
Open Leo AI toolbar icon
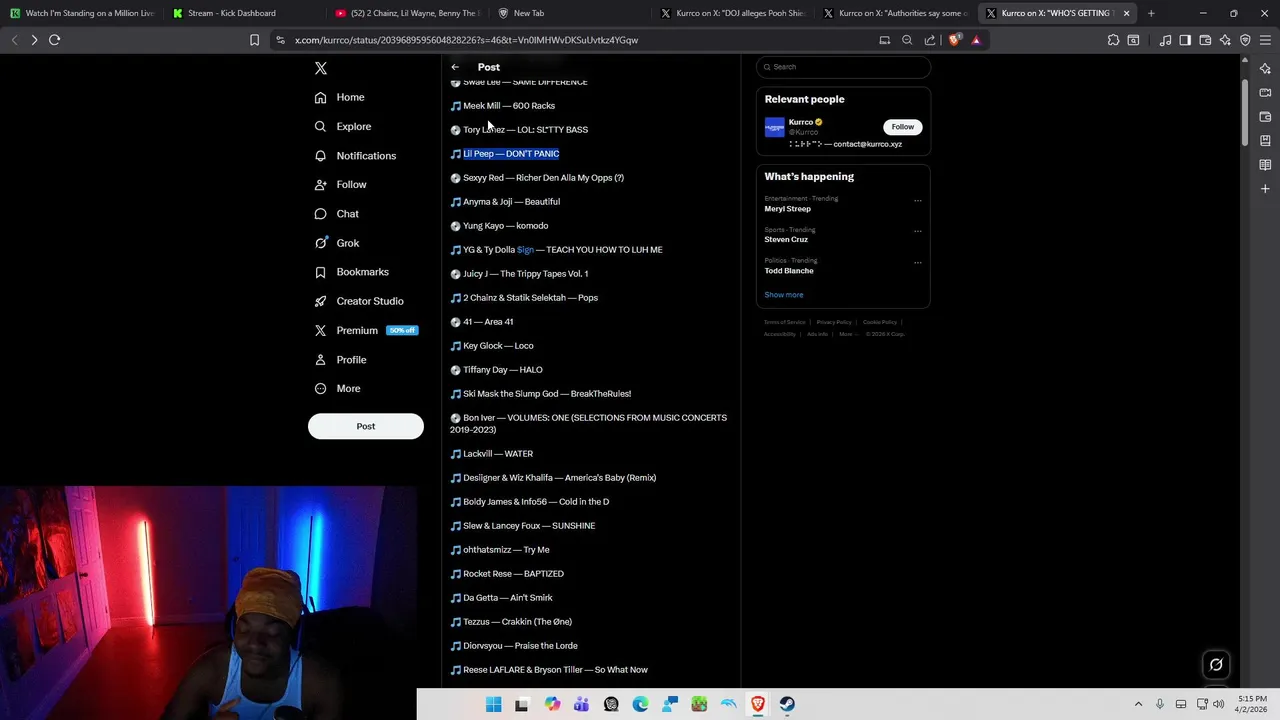click(x=1225, y=40)
